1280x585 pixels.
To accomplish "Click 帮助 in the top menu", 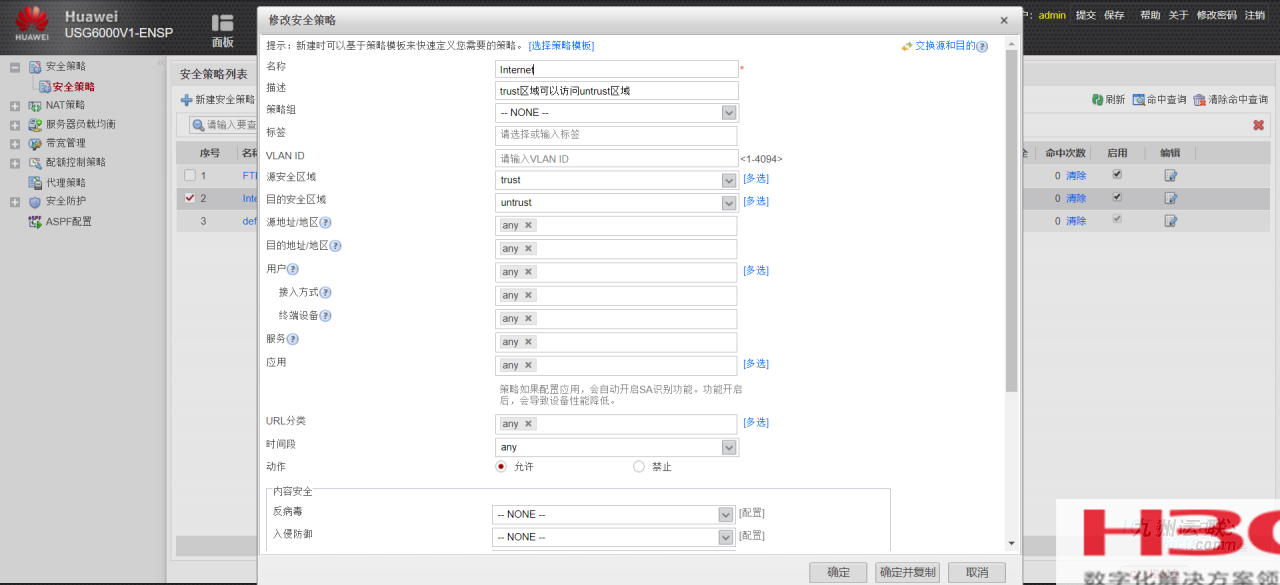I will tap(1151, 15).
